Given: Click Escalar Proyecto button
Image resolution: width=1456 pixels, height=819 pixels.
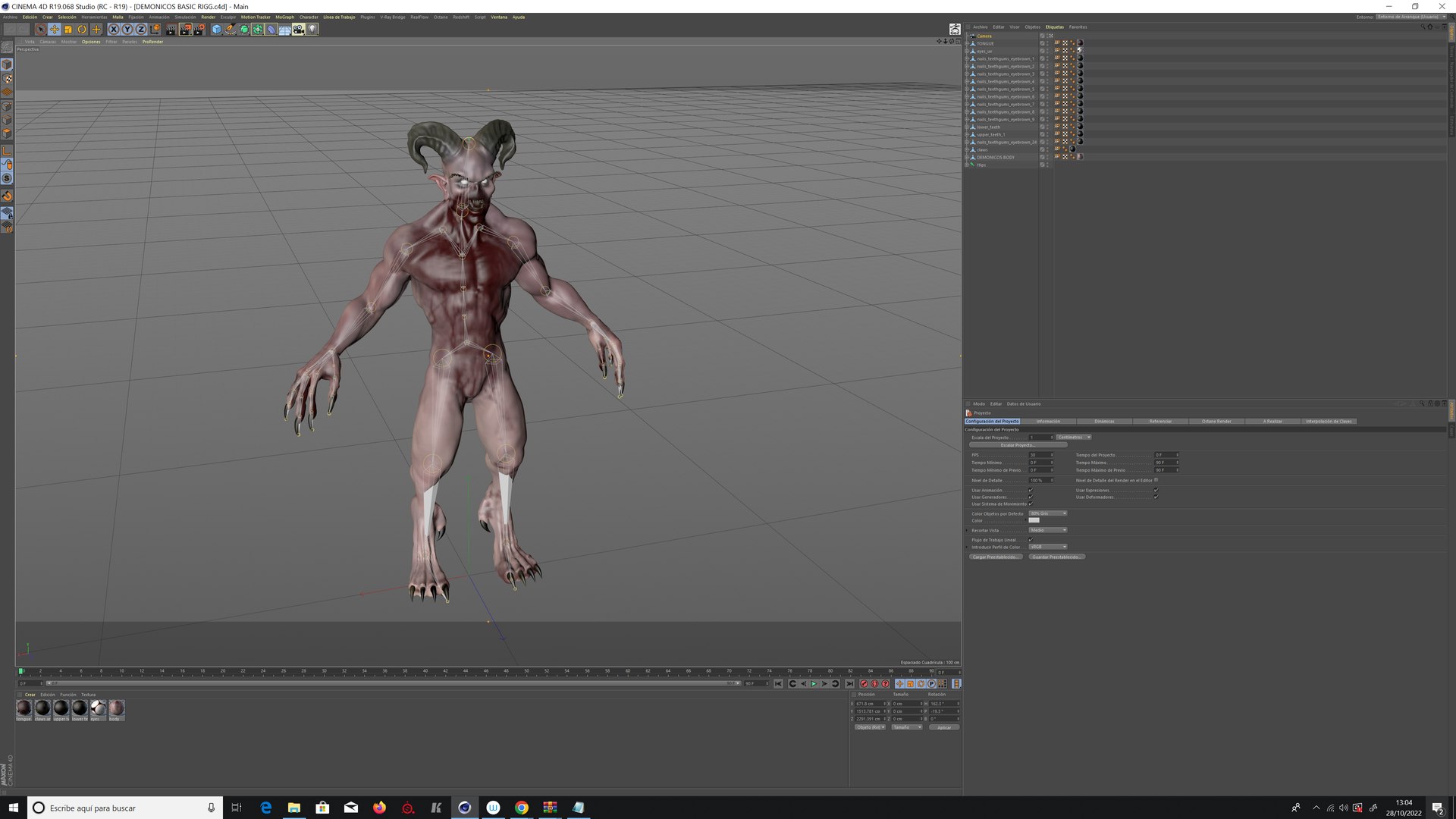Looking at the screenshot, I should (x=1018, y=445).
